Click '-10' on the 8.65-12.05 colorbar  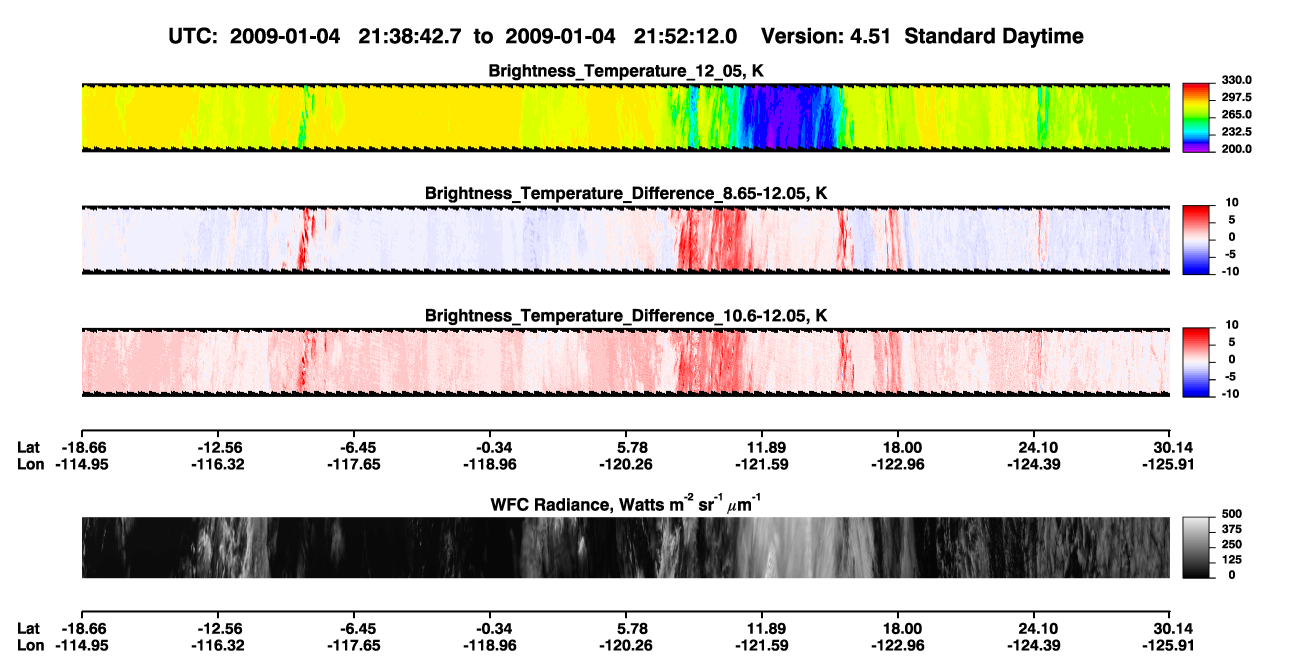(1230, 272)
